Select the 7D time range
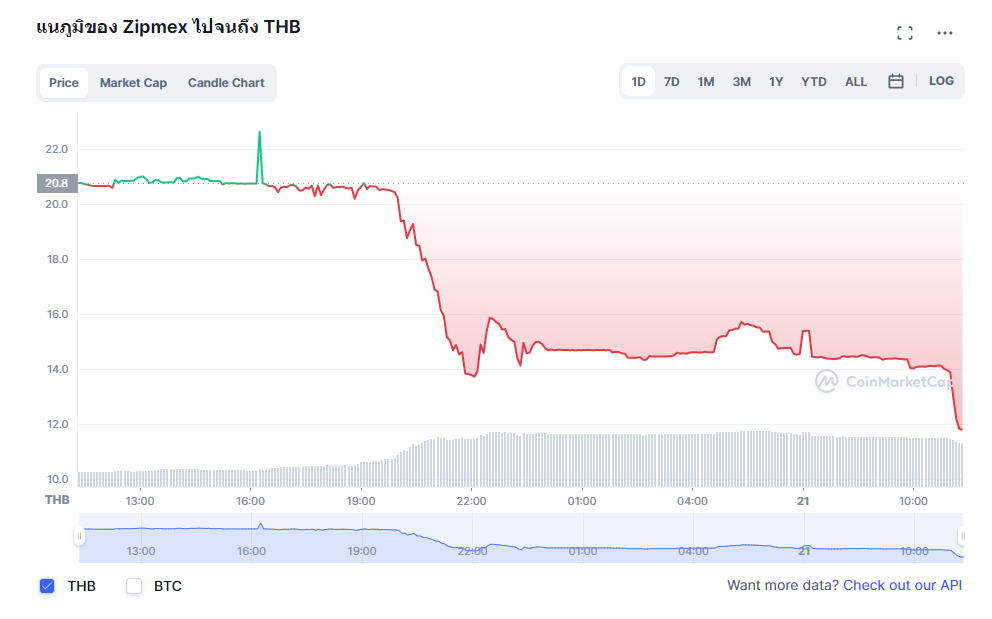The width and height of the screenshot is (992, 619). point(671,82)
